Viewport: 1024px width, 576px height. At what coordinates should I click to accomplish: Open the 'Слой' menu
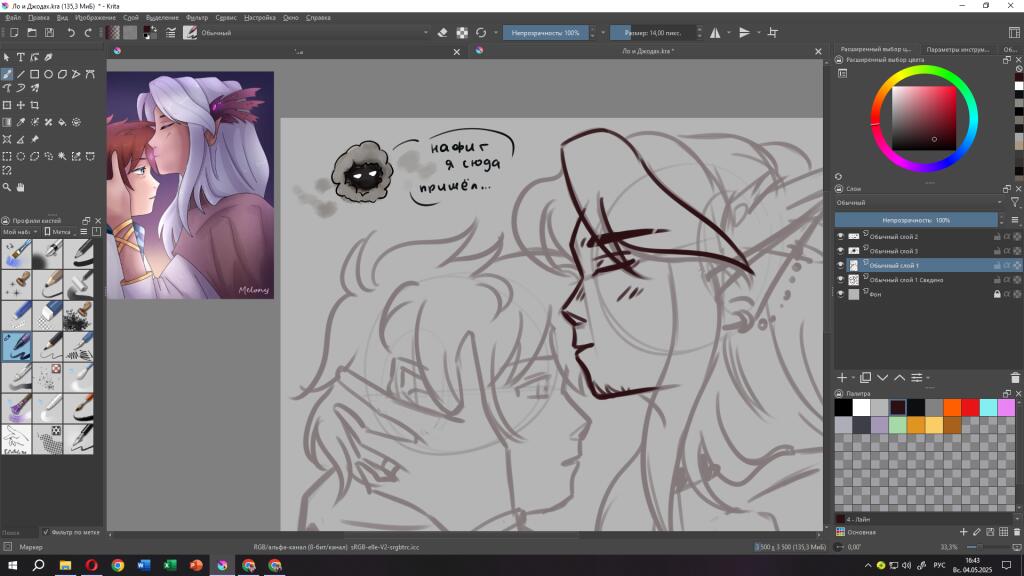(131, 18)
